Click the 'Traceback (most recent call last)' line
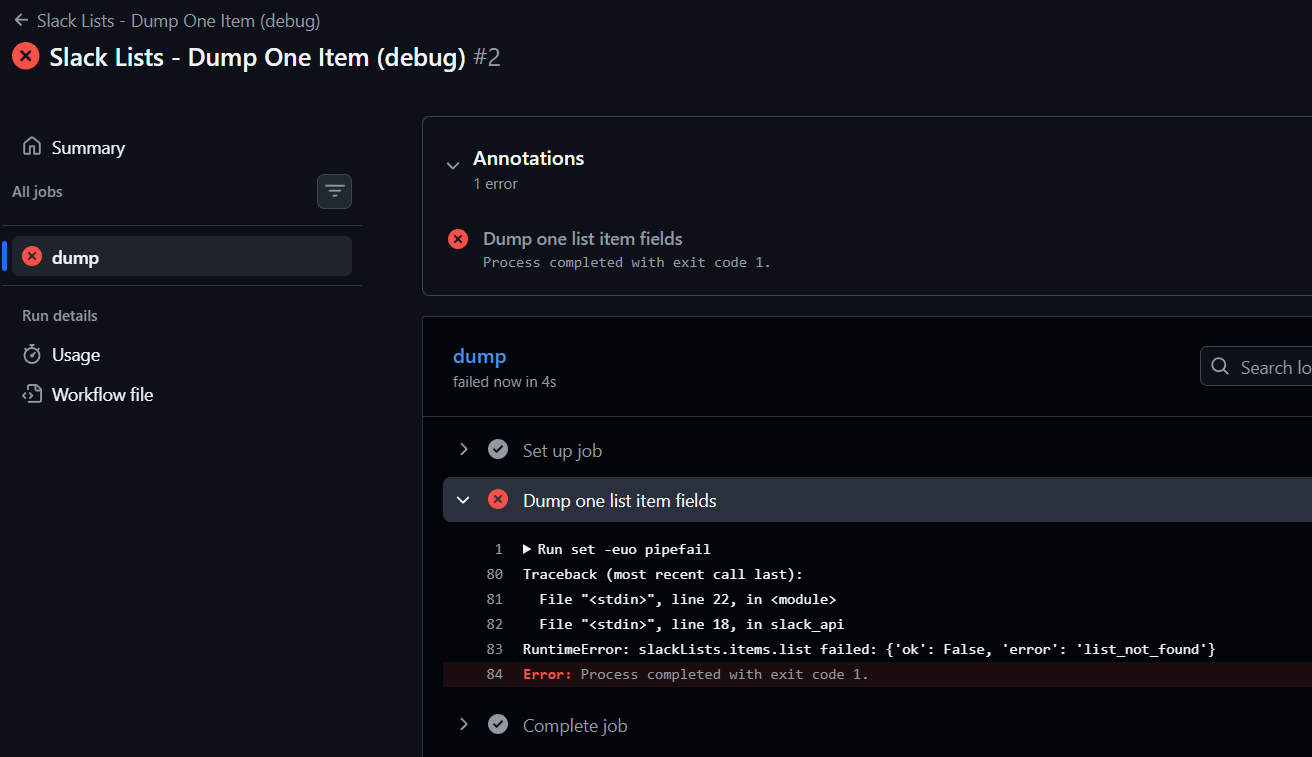1312x757 pixels. tap(663, 574)
